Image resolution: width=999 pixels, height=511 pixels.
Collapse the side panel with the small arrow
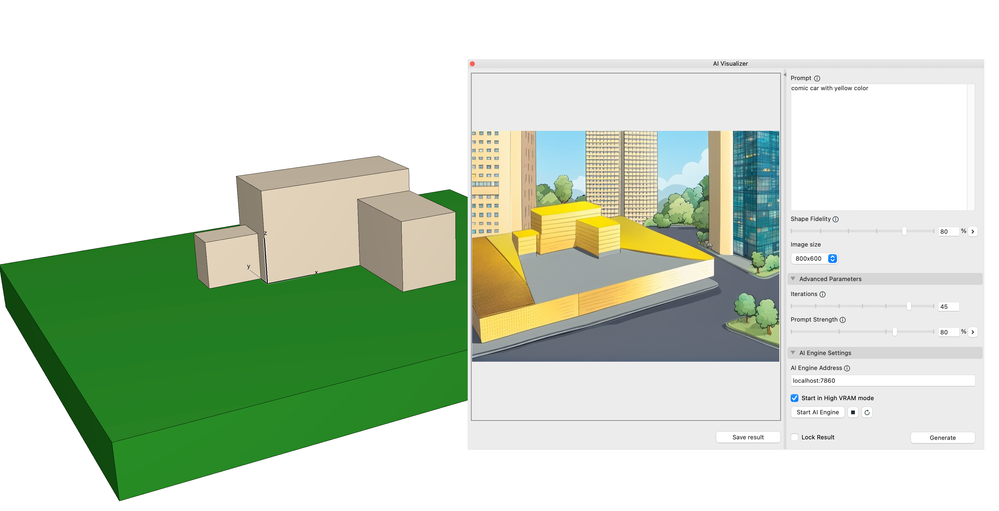coord(785,75)
